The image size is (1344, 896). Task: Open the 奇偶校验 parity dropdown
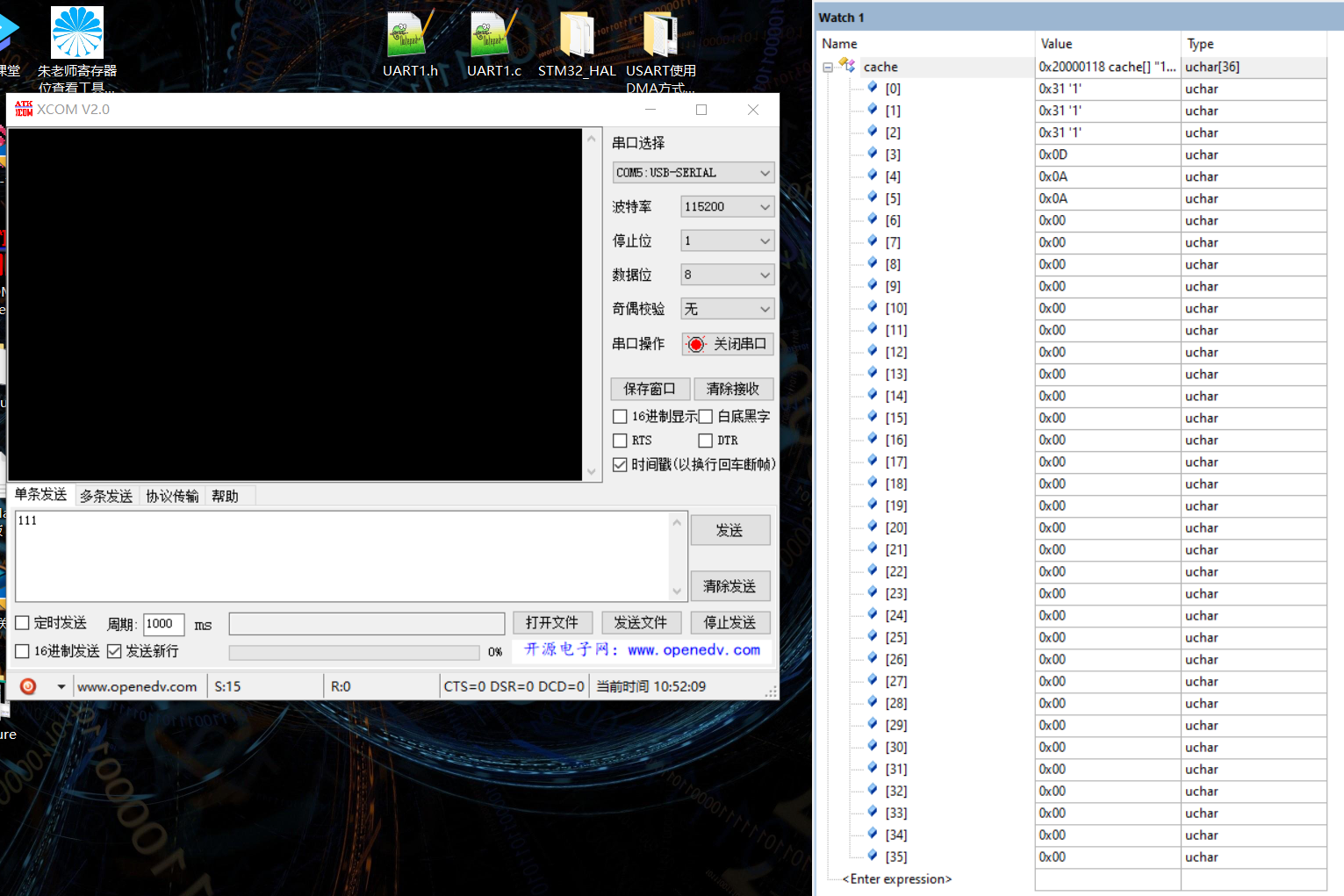point(728,309)
